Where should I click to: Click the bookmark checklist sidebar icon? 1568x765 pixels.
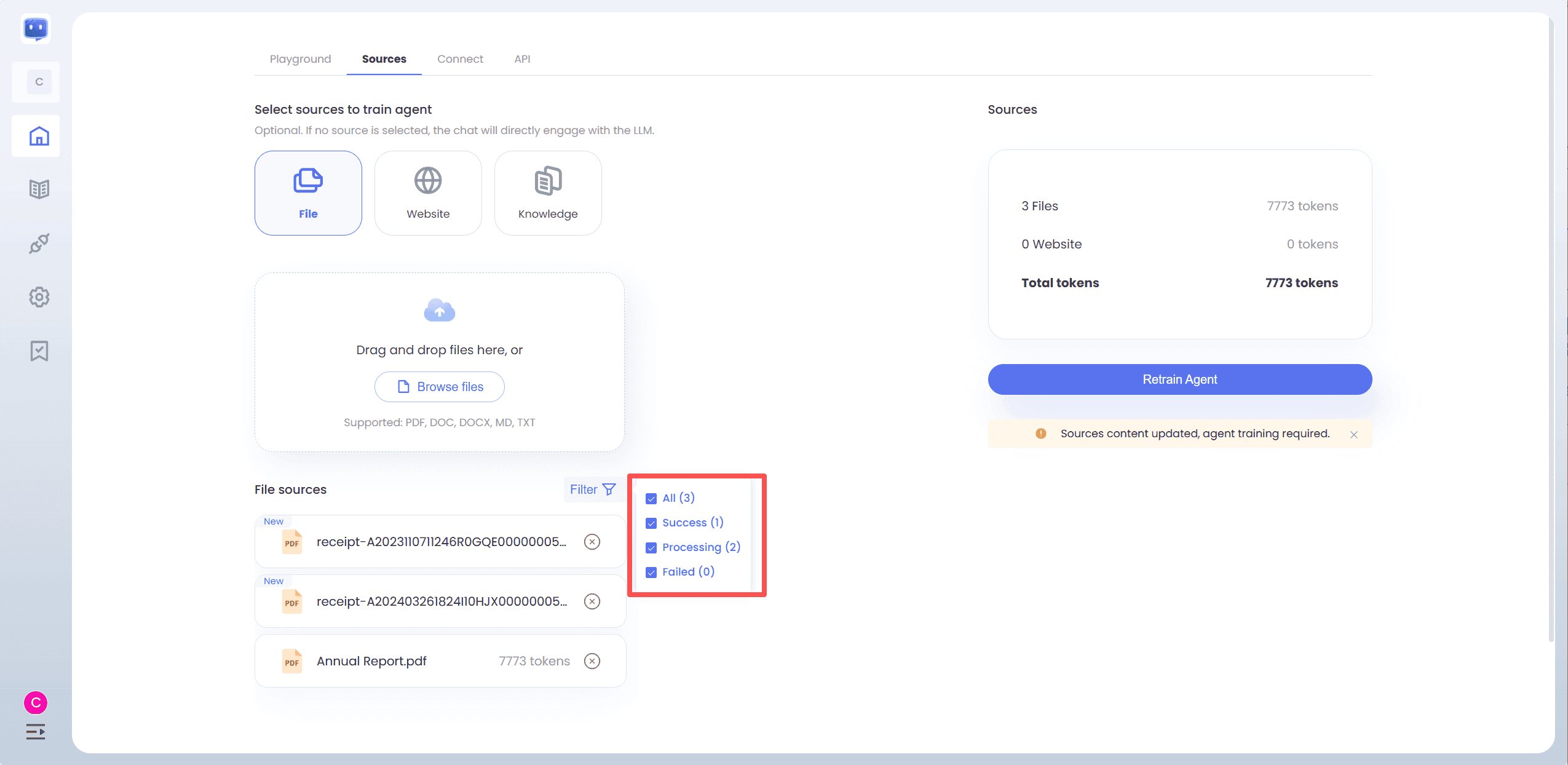pos(39,351)
